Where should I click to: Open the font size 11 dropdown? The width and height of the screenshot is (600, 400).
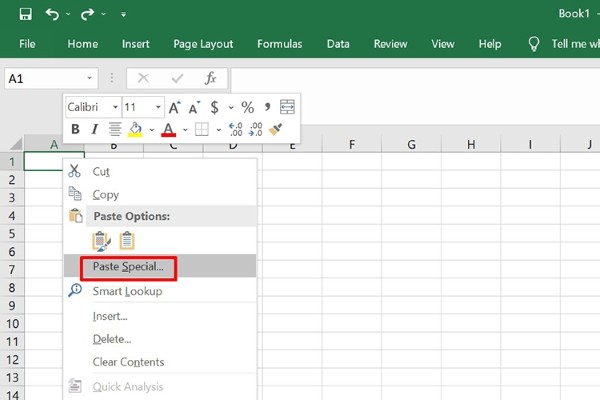158,107
